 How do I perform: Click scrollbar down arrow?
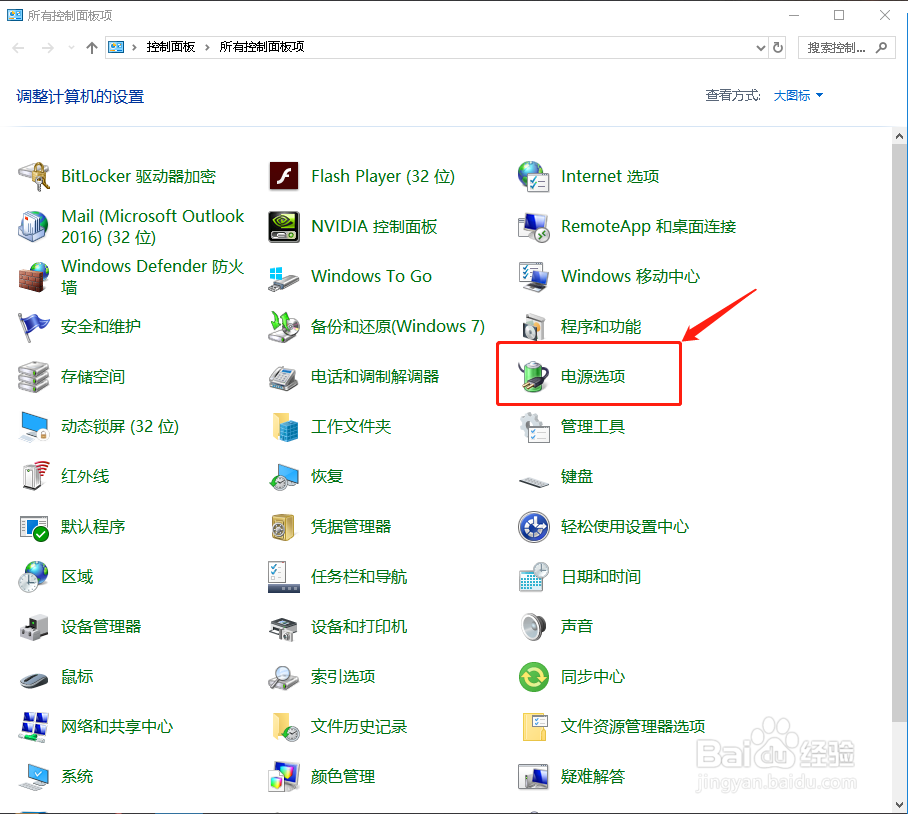(899, 804)
